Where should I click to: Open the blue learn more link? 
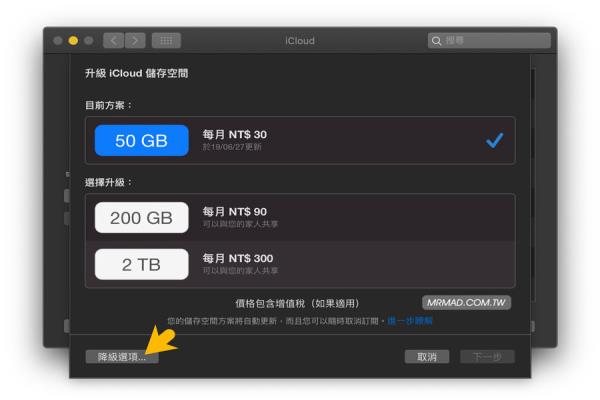410,321
